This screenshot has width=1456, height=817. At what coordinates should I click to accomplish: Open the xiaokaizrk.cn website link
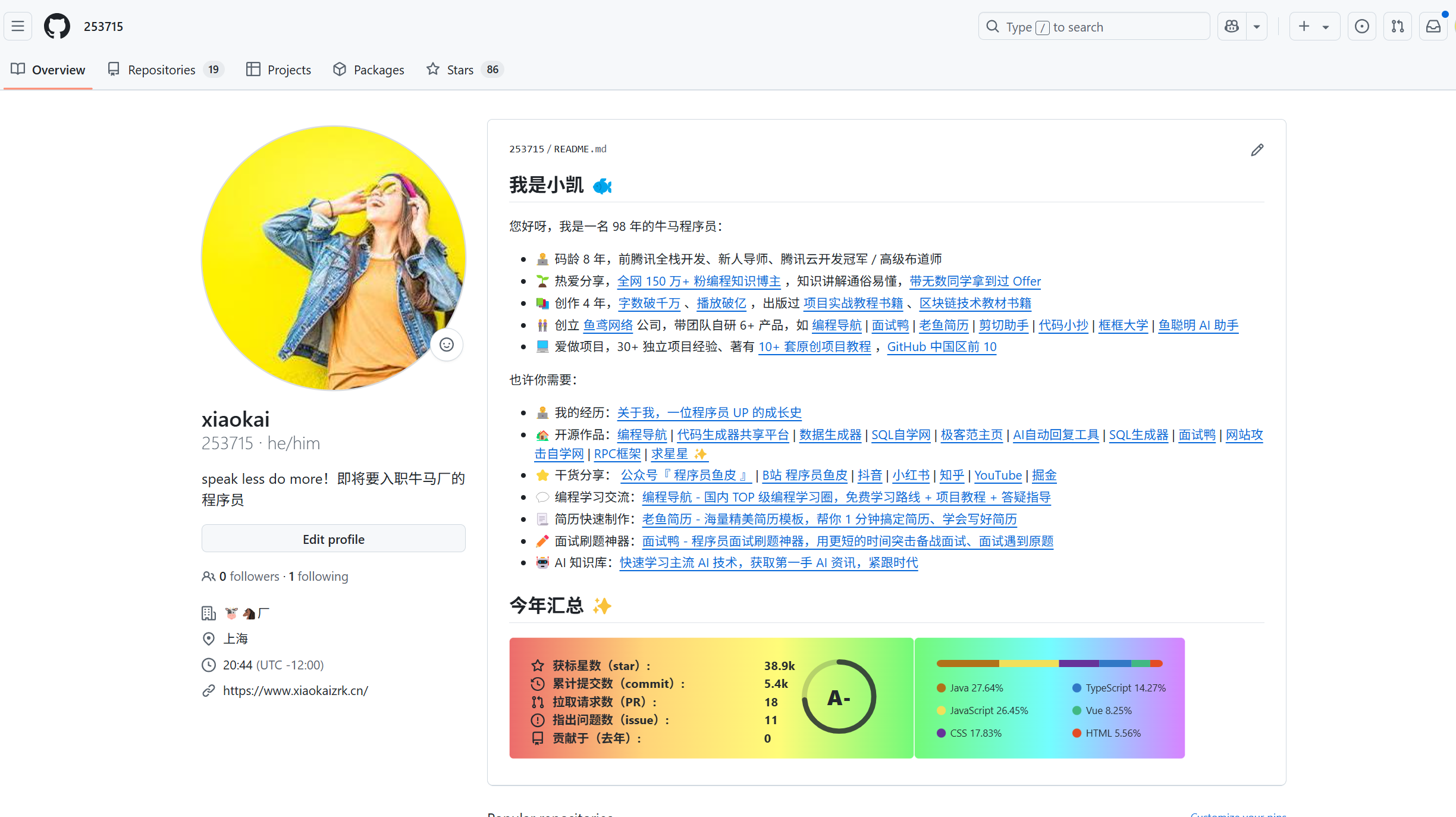295,690
